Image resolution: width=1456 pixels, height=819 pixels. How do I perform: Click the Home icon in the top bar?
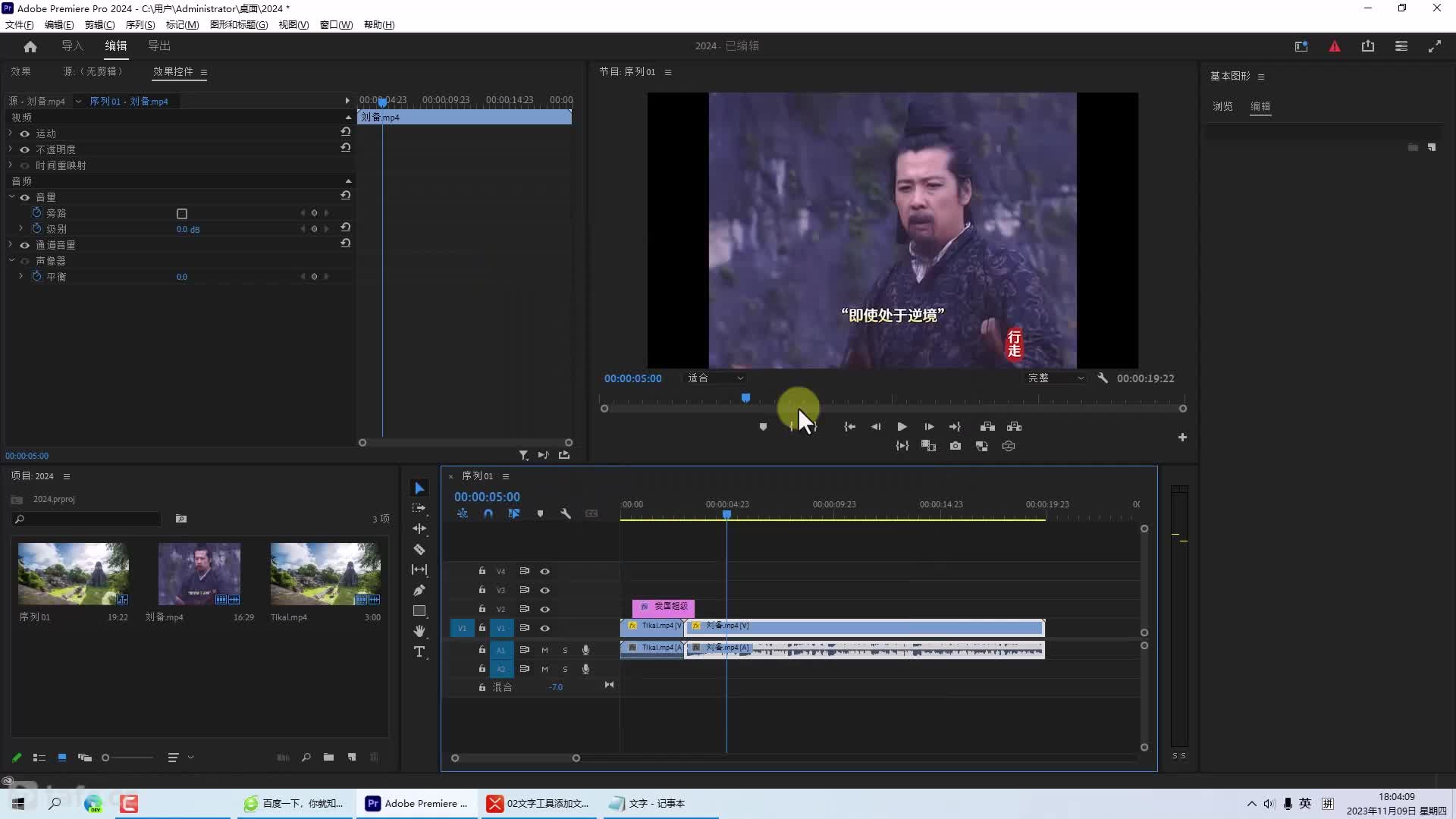30,46
